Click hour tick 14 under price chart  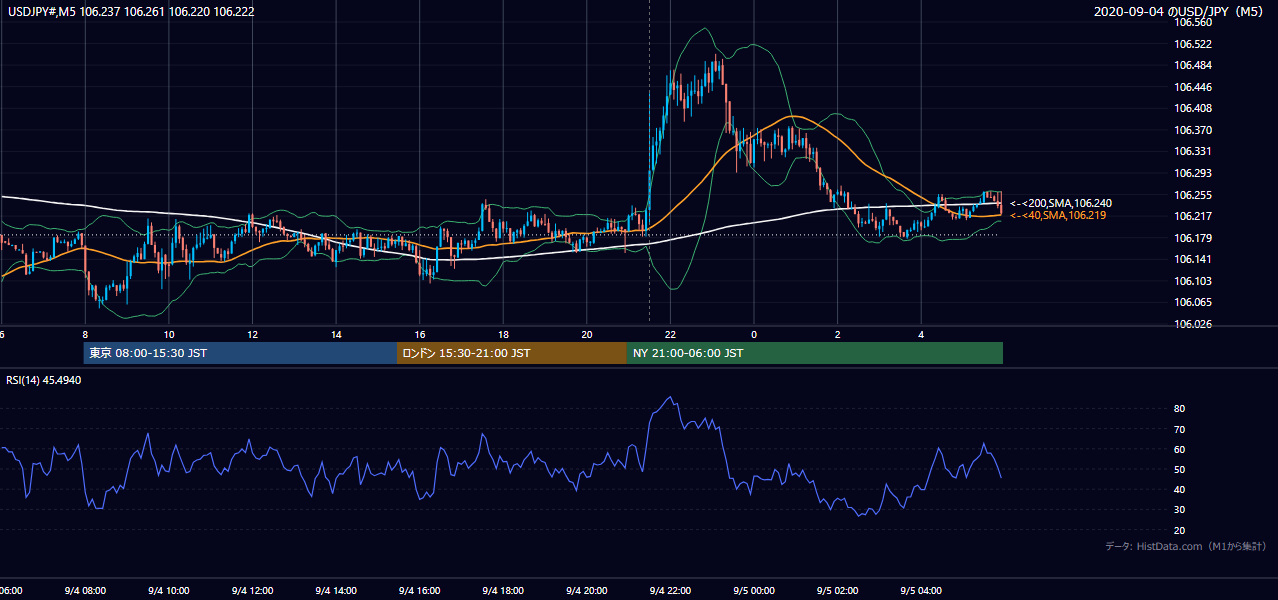[336, 334]
